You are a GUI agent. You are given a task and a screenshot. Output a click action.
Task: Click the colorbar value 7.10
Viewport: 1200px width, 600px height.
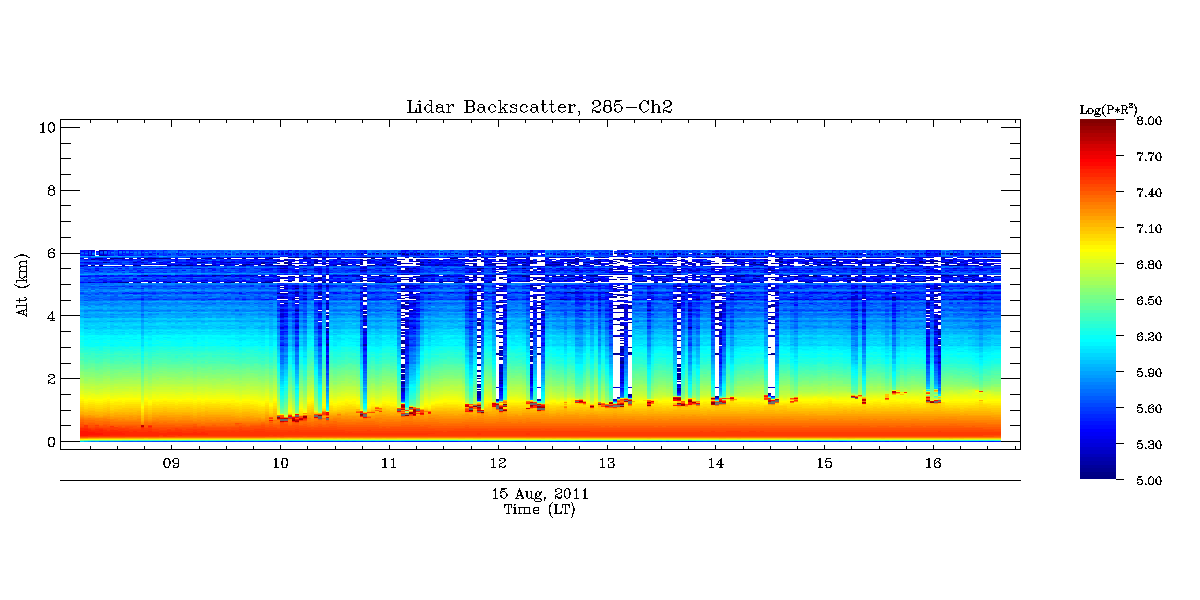pos(1149,229)
